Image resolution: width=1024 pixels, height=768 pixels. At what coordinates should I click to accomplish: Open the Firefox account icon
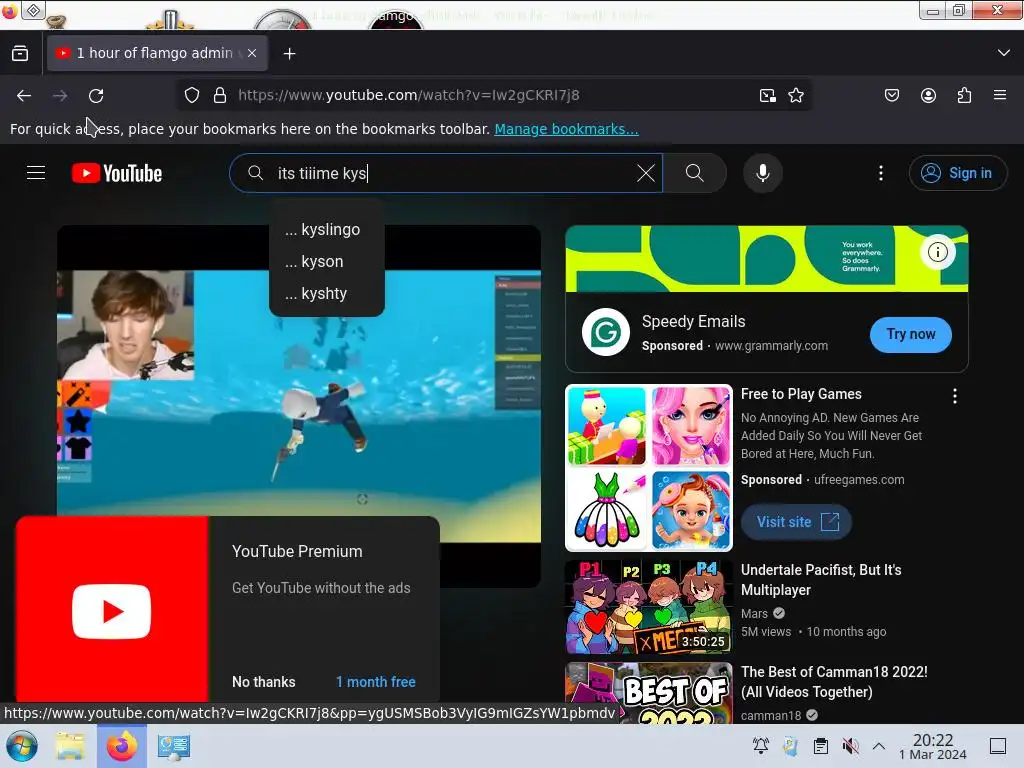[x=928, y=95]
